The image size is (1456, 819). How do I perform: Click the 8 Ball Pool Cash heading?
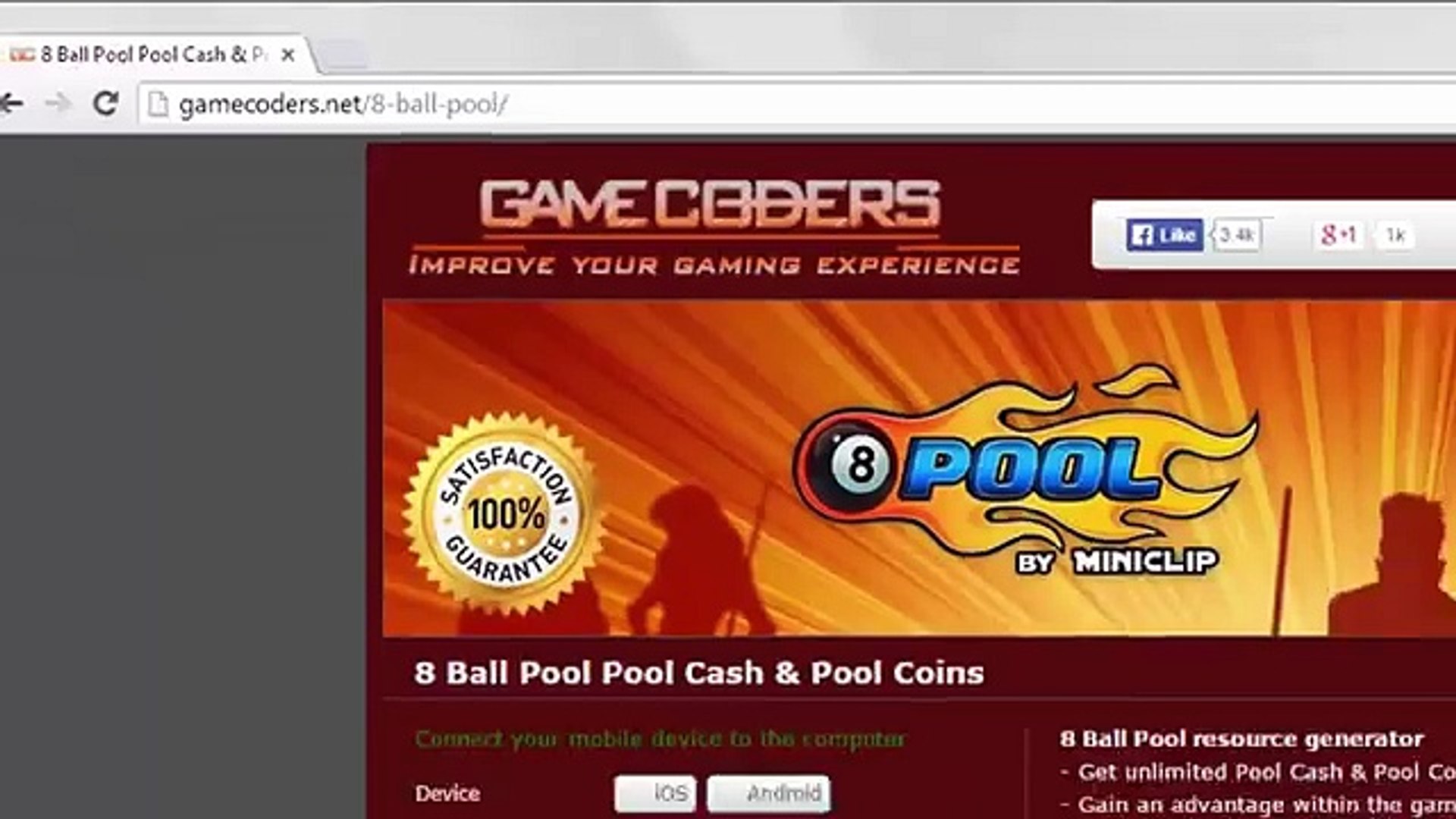pyautogui.click(x=699, y=673)
